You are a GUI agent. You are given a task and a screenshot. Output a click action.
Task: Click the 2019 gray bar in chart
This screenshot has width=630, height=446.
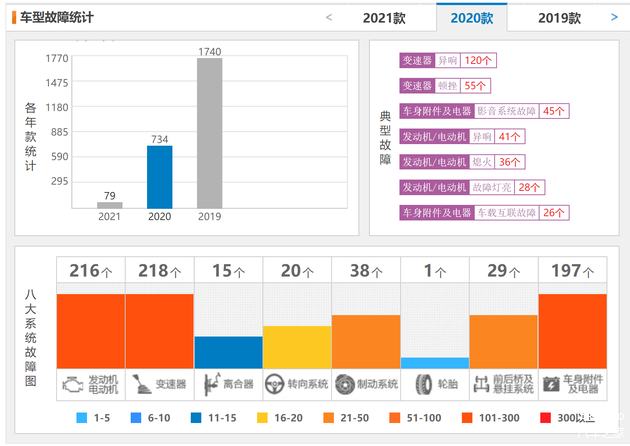(209, 132)
